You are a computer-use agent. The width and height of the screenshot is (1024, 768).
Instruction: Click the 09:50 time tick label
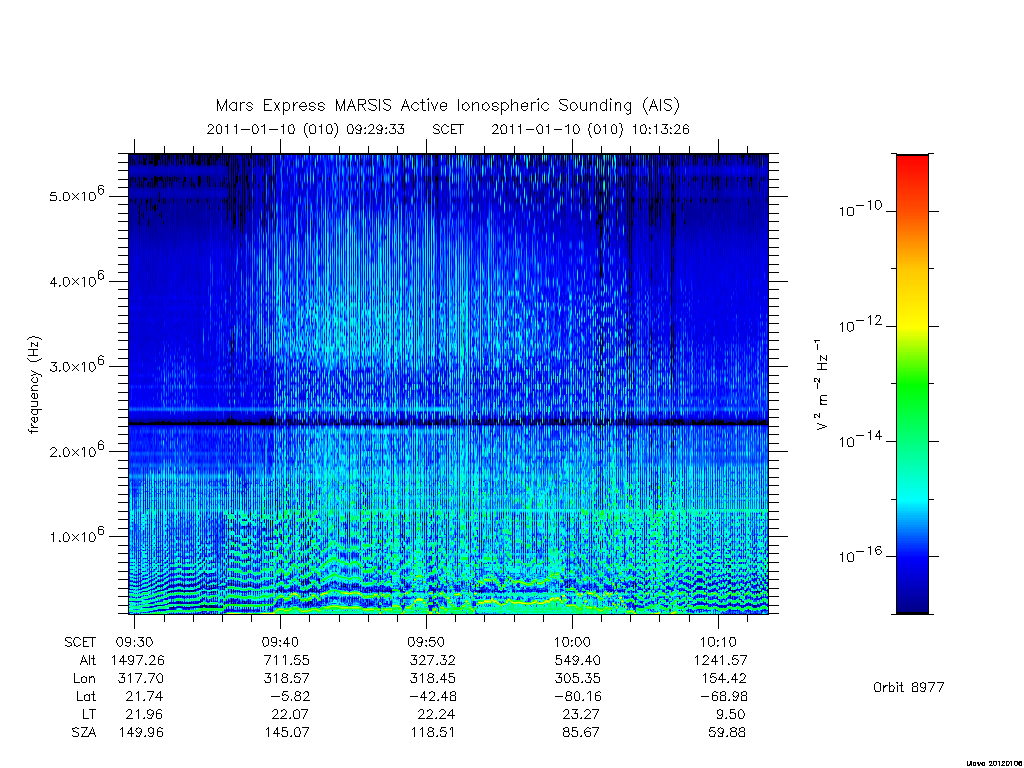(x=426, y=642)
